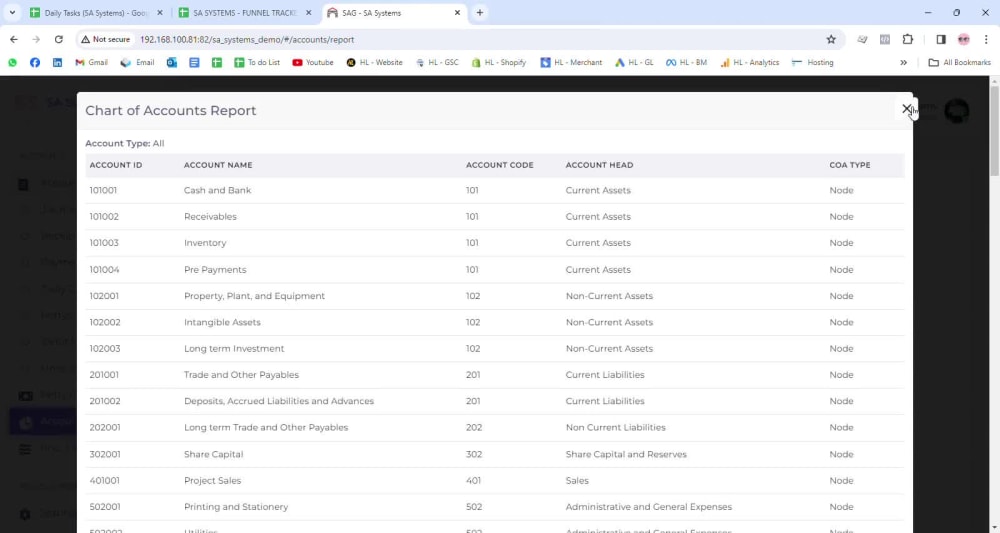The image size is (1000, 533).
Task: Bookmark this page with the star icon
Action: 831,40
